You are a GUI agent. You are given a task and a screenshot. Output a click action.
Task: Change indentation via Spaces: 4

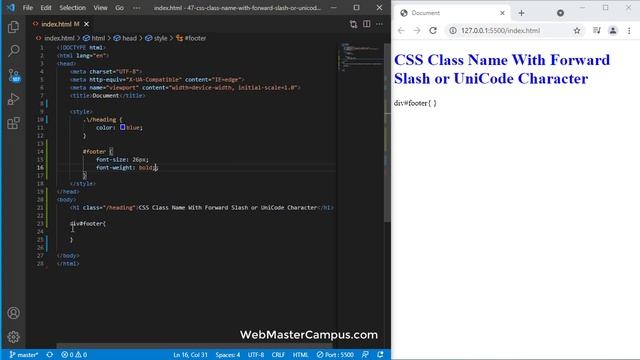click(228, 355)
